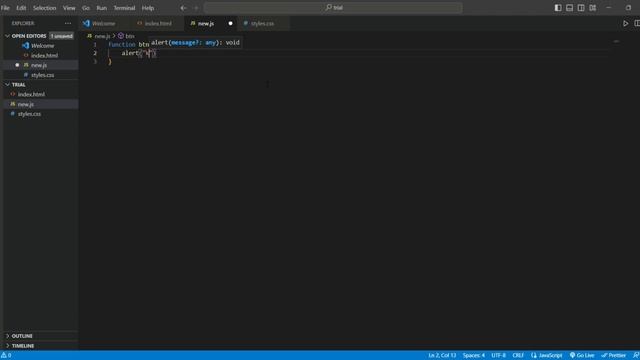The width and height of the screenshot is (640, 360).
Task: Click problems indicator in status bar
Action: pos(6,356)
